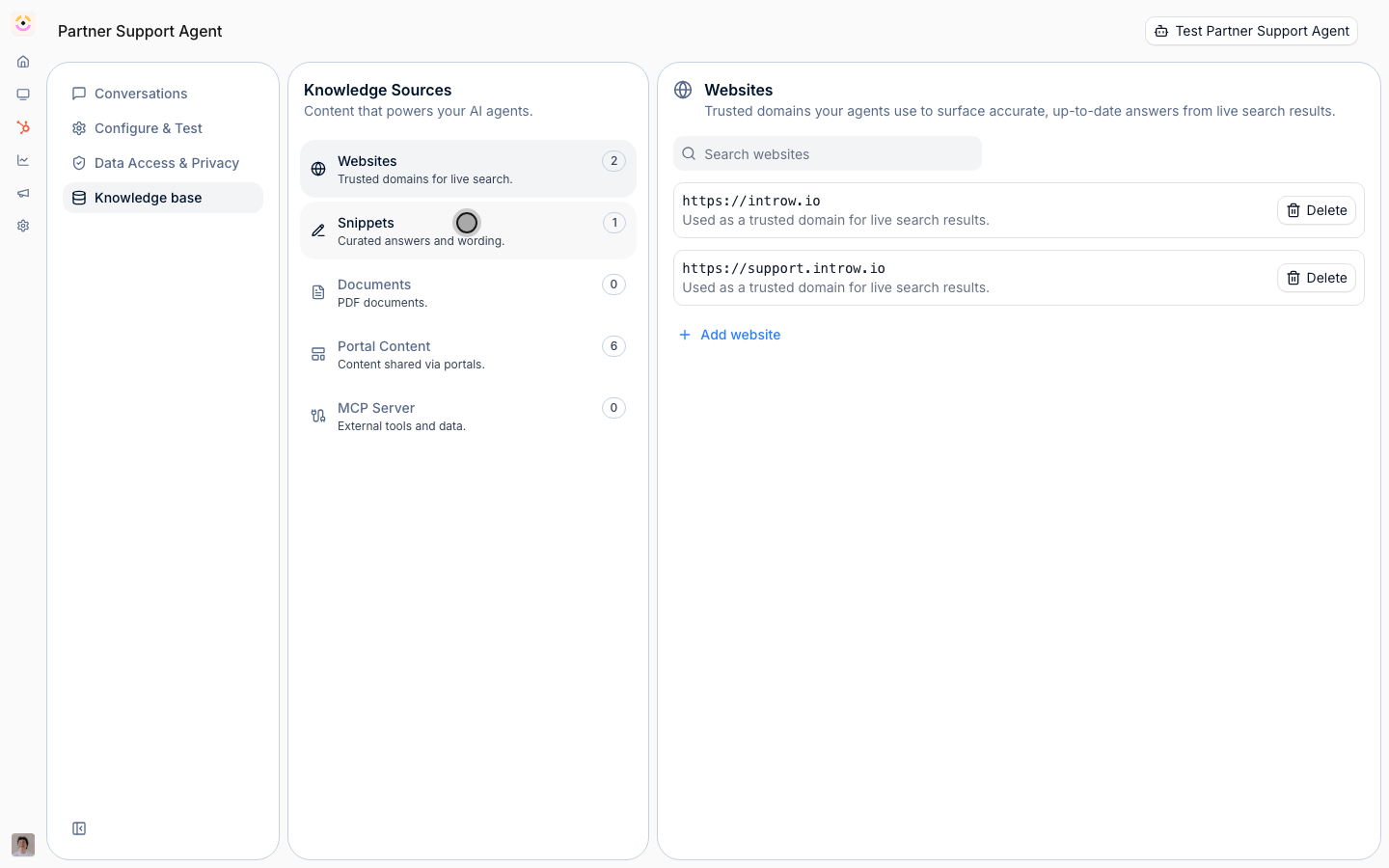Delete the https://support.introw.io website
Viewport: 1389px width, 868px height.
point(1317,278)
